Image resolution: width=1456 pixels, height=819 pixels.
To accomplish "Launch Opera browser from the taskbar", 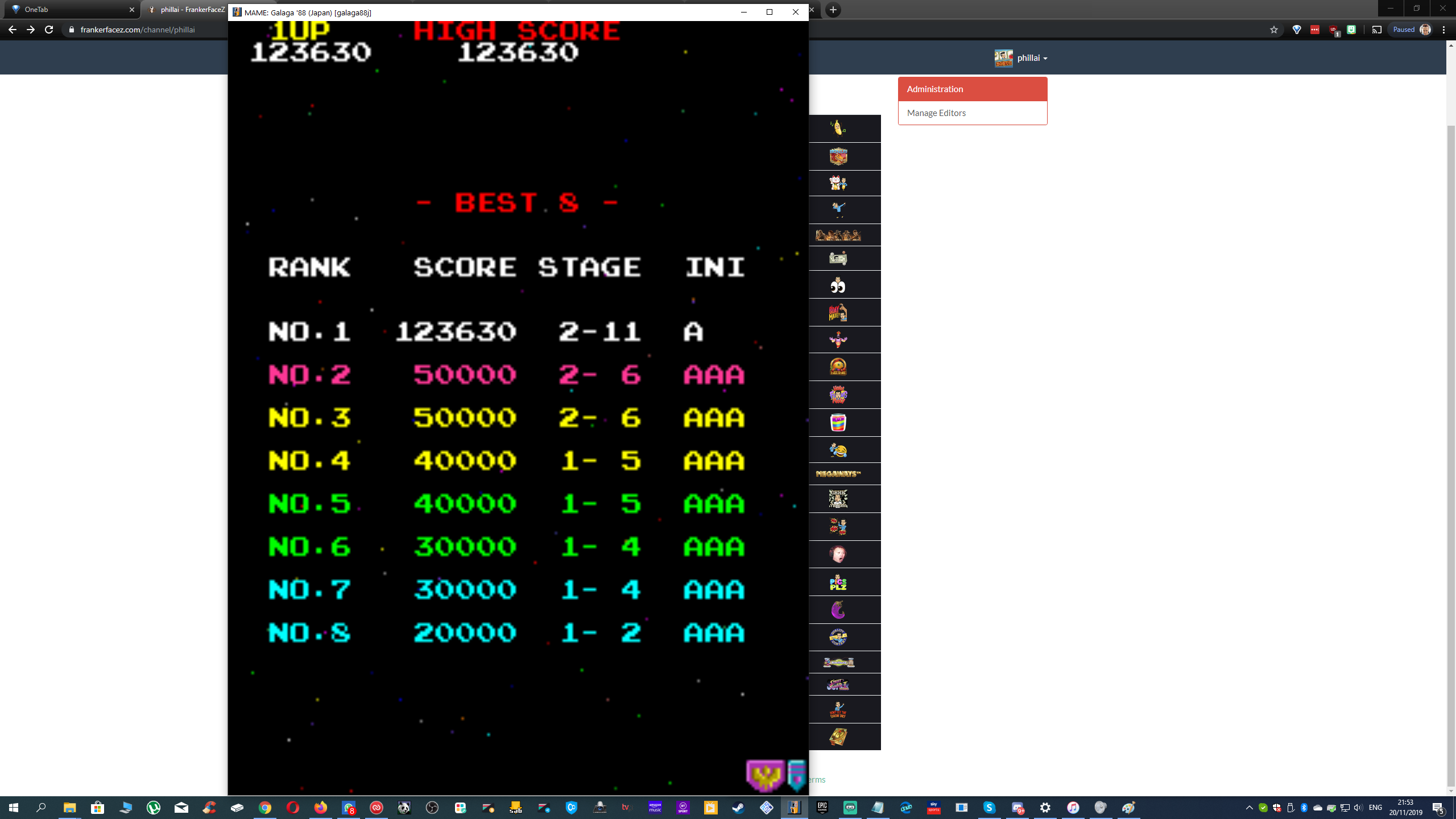I will pyautogui.click(x=293, y=808).
